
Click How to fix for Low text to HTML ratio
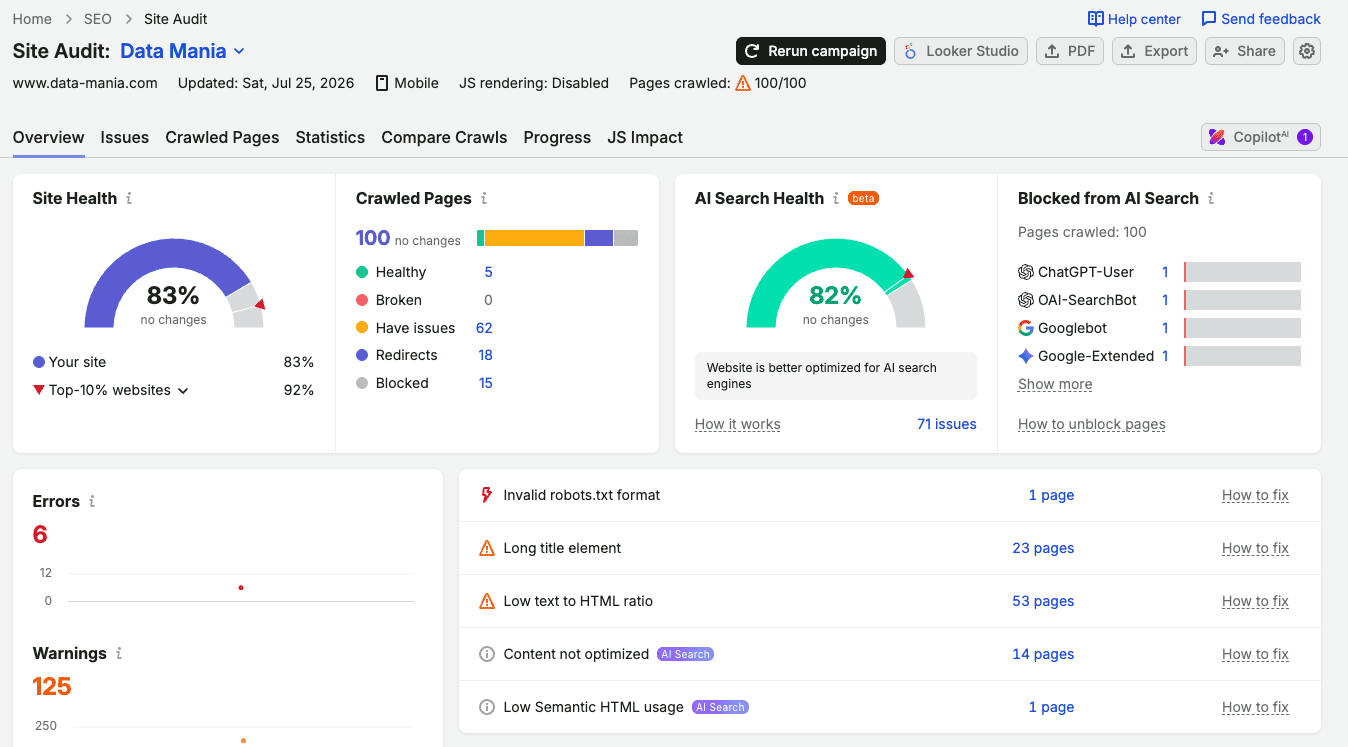tap(1255, 601)
